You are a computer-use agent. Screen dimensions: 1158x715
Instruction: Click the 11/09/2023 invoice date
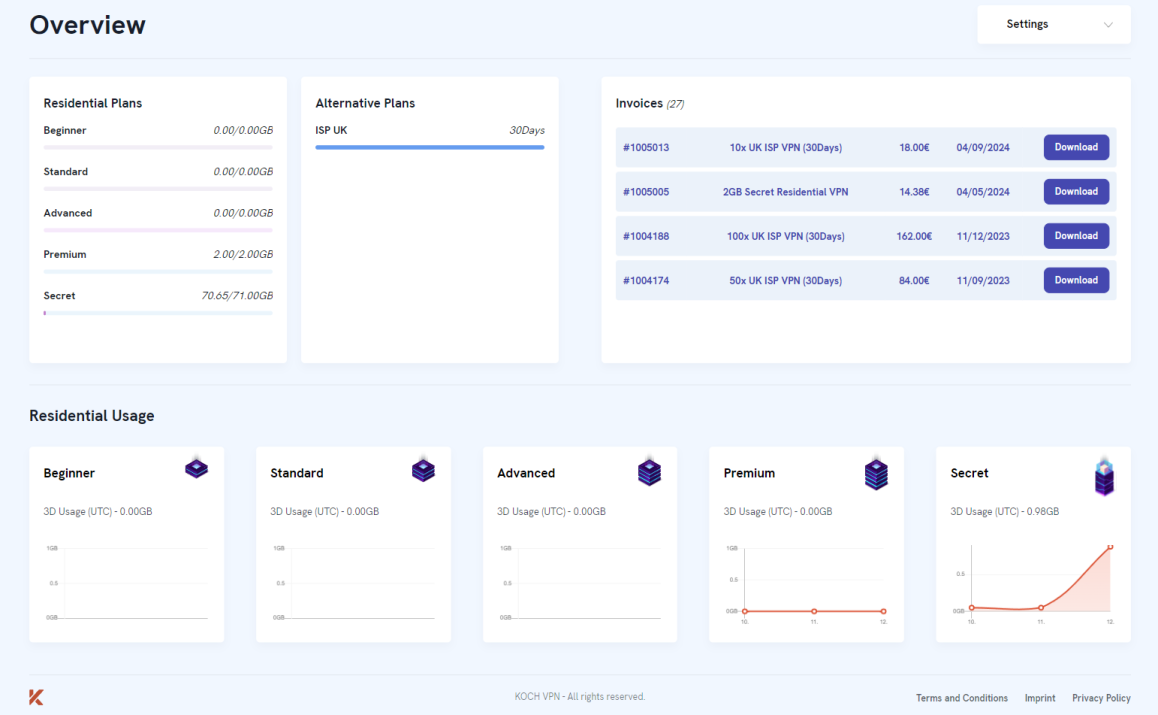pos(983,281)
